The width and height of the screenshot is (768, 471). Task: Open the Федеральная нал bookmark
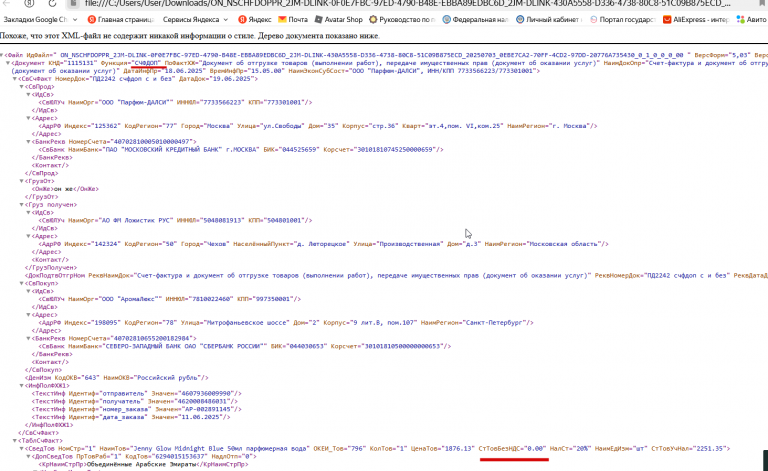[x=476, y=20]
